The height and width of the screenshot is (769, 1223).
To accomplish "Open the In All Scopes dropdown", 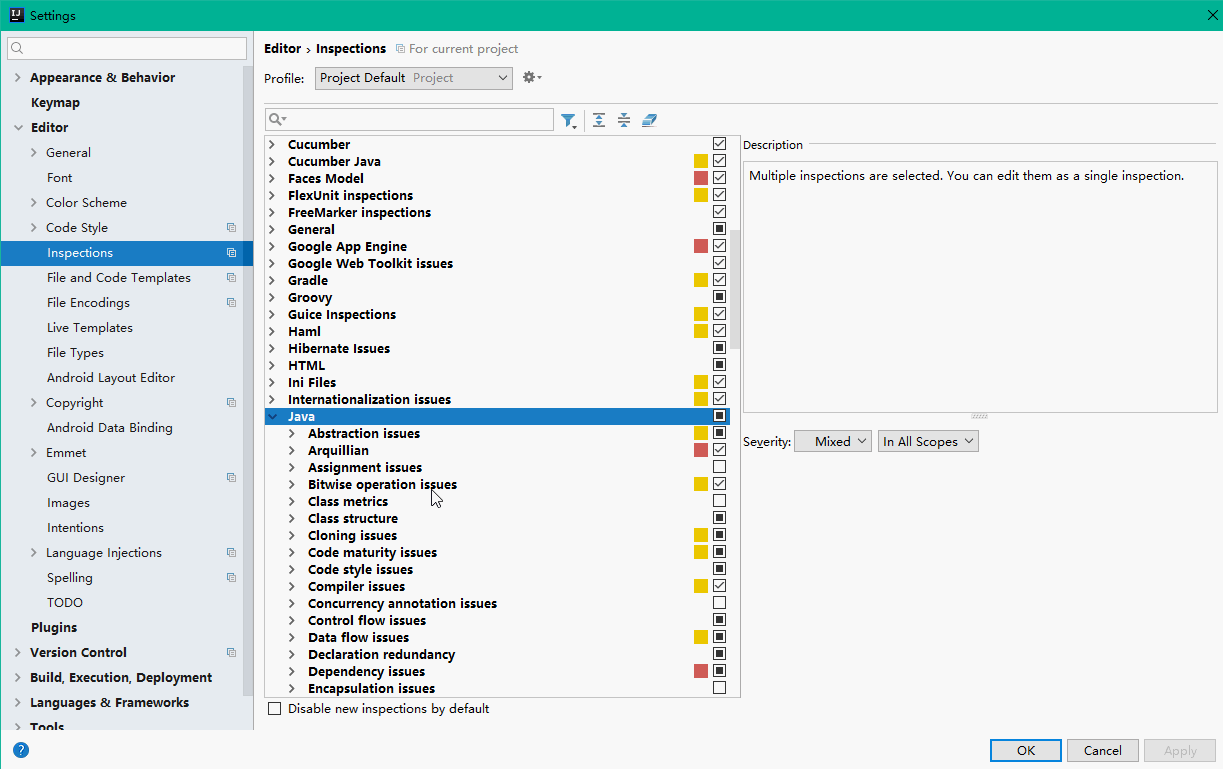I will click(x=928, y=441).
